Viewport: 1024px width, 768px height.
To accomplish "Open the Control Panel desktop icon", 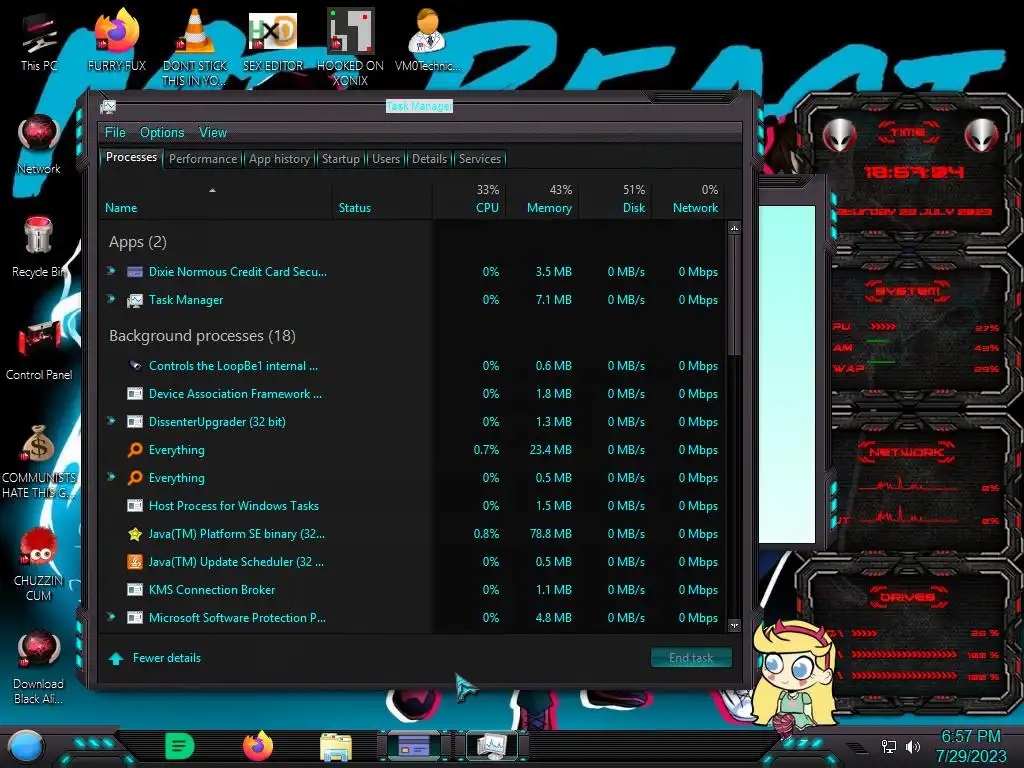I will pos(39,351).
